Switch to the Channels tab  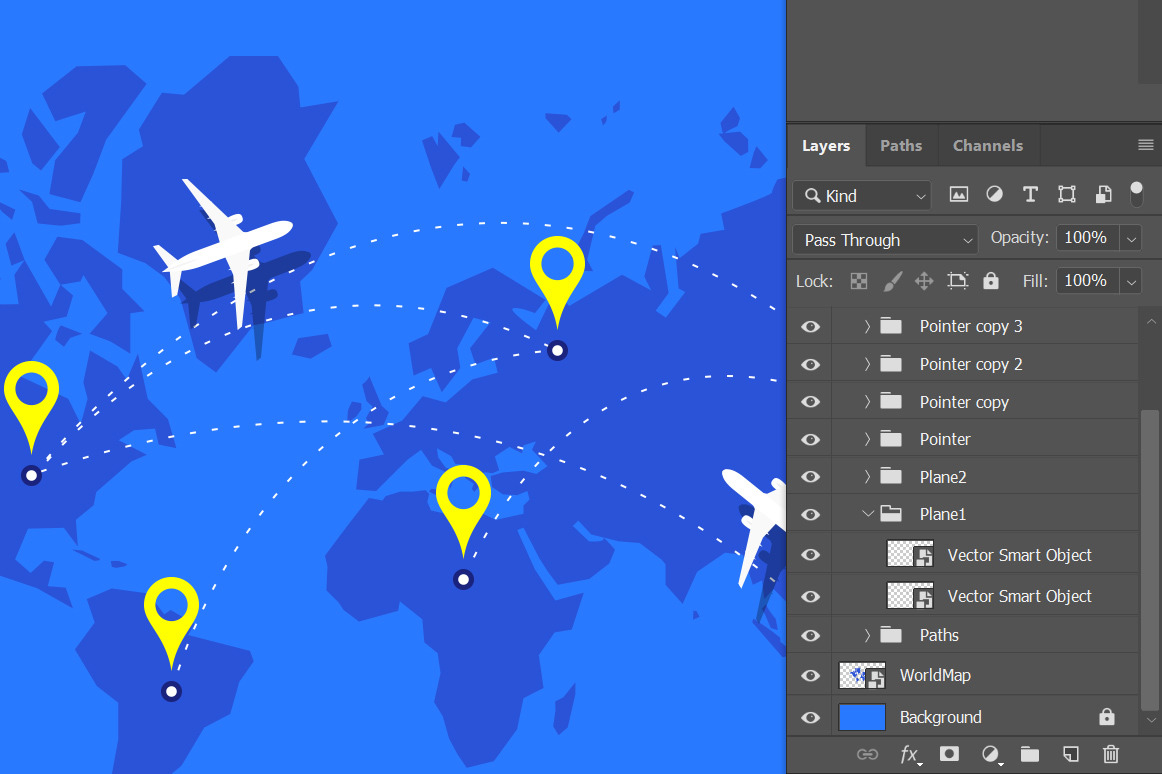987,146
